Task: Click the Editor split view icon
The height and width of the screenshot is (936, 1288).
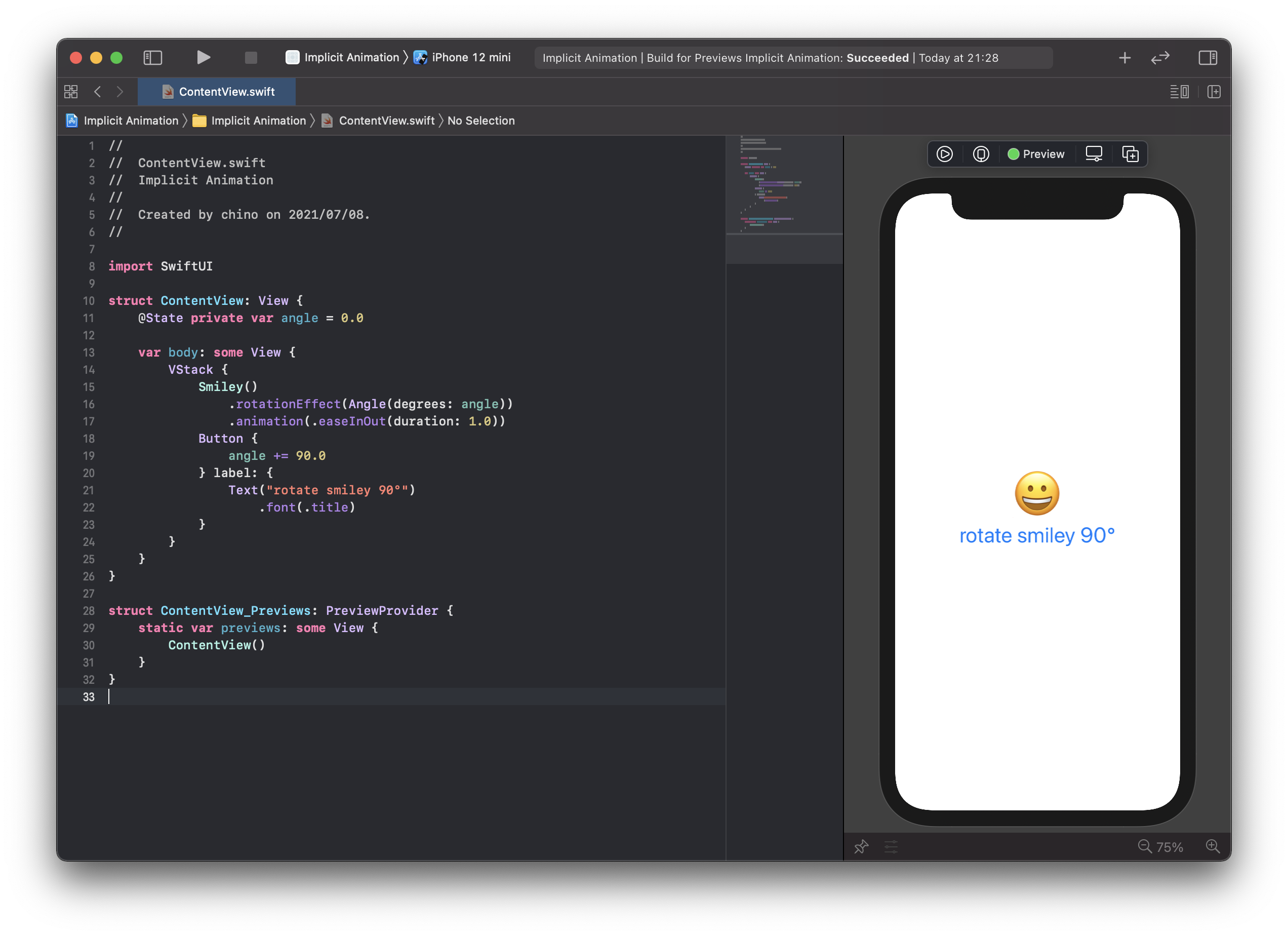Action: 1214,90
